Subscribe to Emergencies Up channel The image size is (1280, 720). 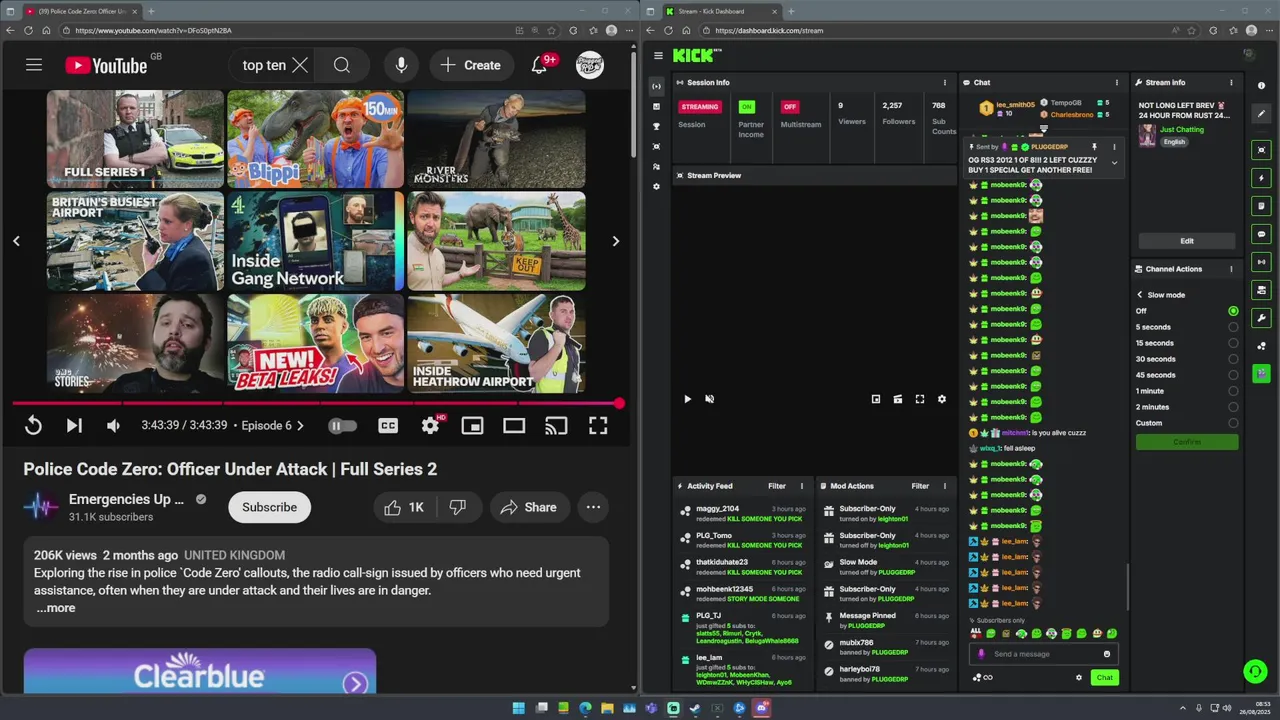coord(269,507)
